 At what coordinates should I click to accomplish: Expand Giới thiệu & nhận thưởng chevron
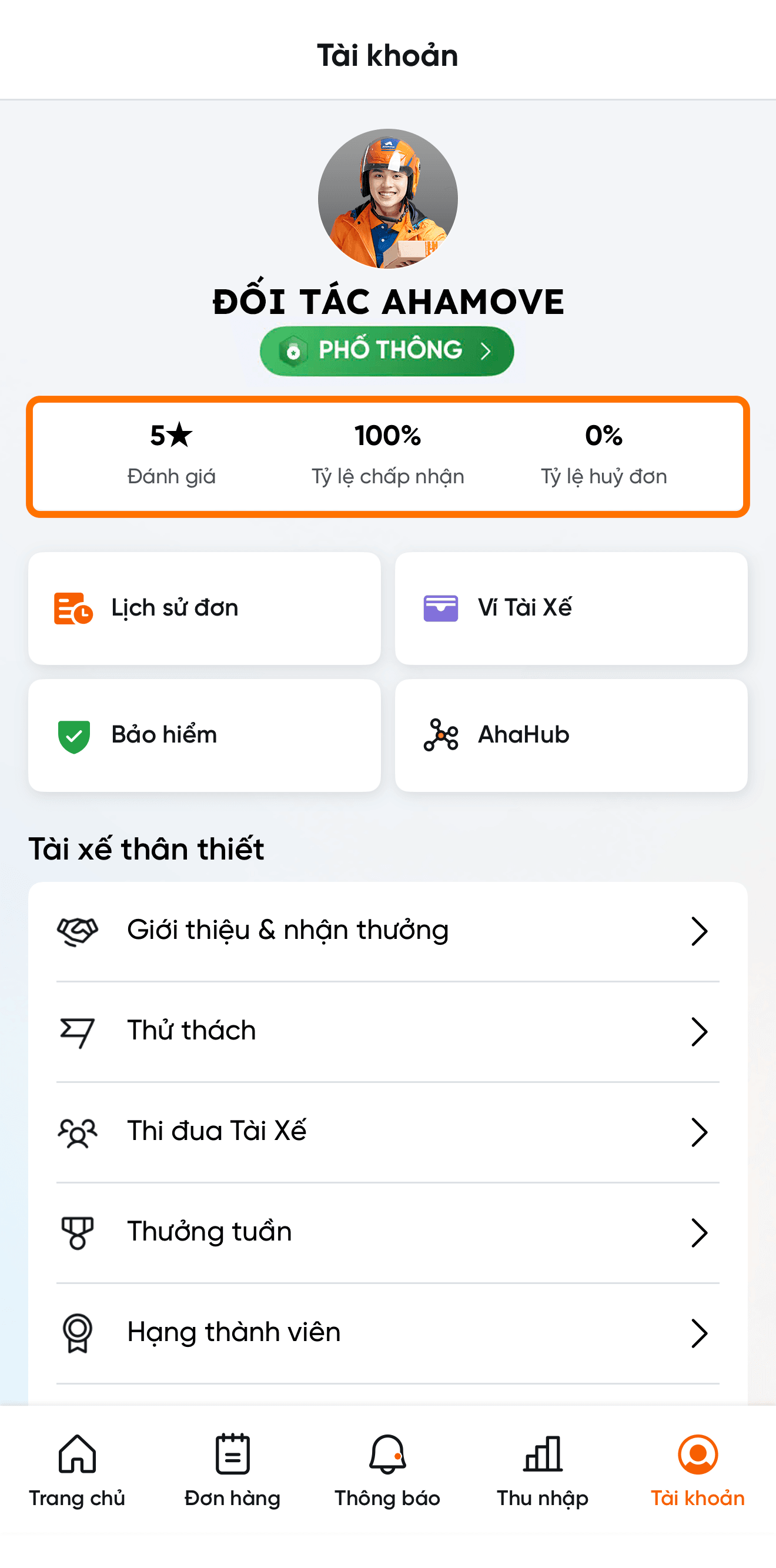[699, 931]
